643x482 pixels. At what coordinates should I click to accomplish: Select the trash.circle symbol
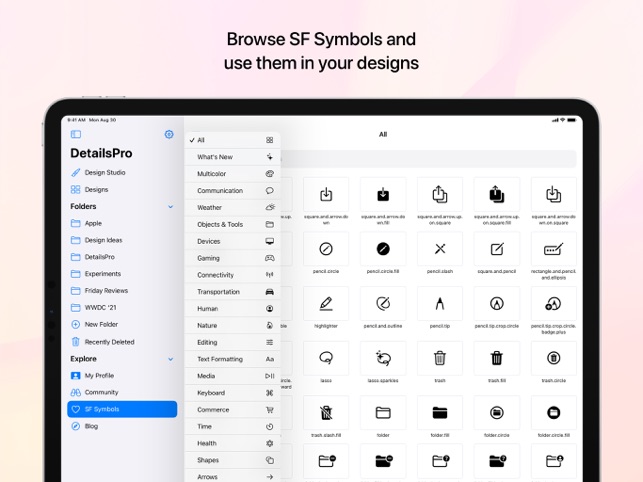(x=554, y=358)
